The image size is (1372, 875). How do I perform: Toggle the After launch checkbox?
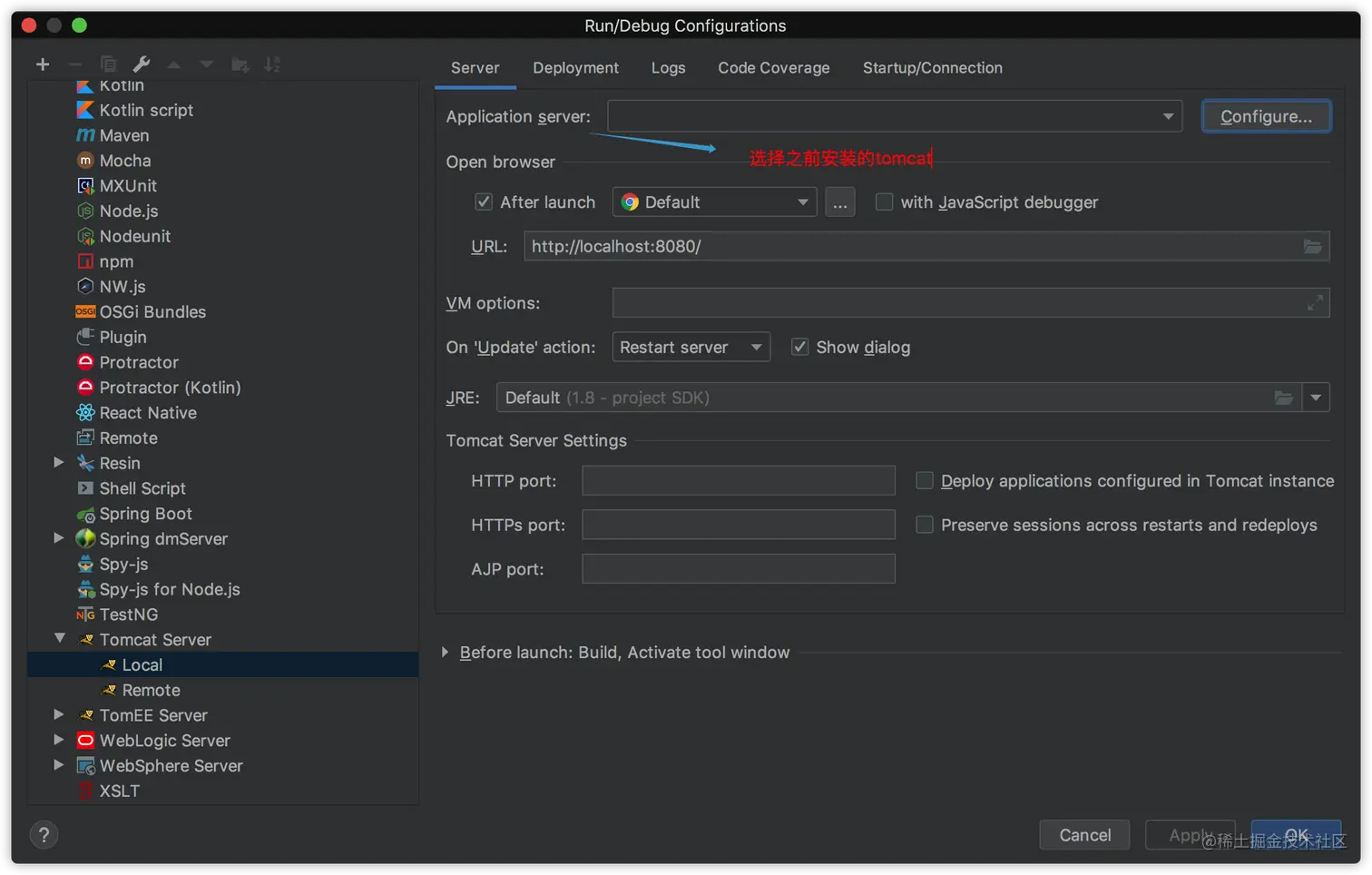484,202
